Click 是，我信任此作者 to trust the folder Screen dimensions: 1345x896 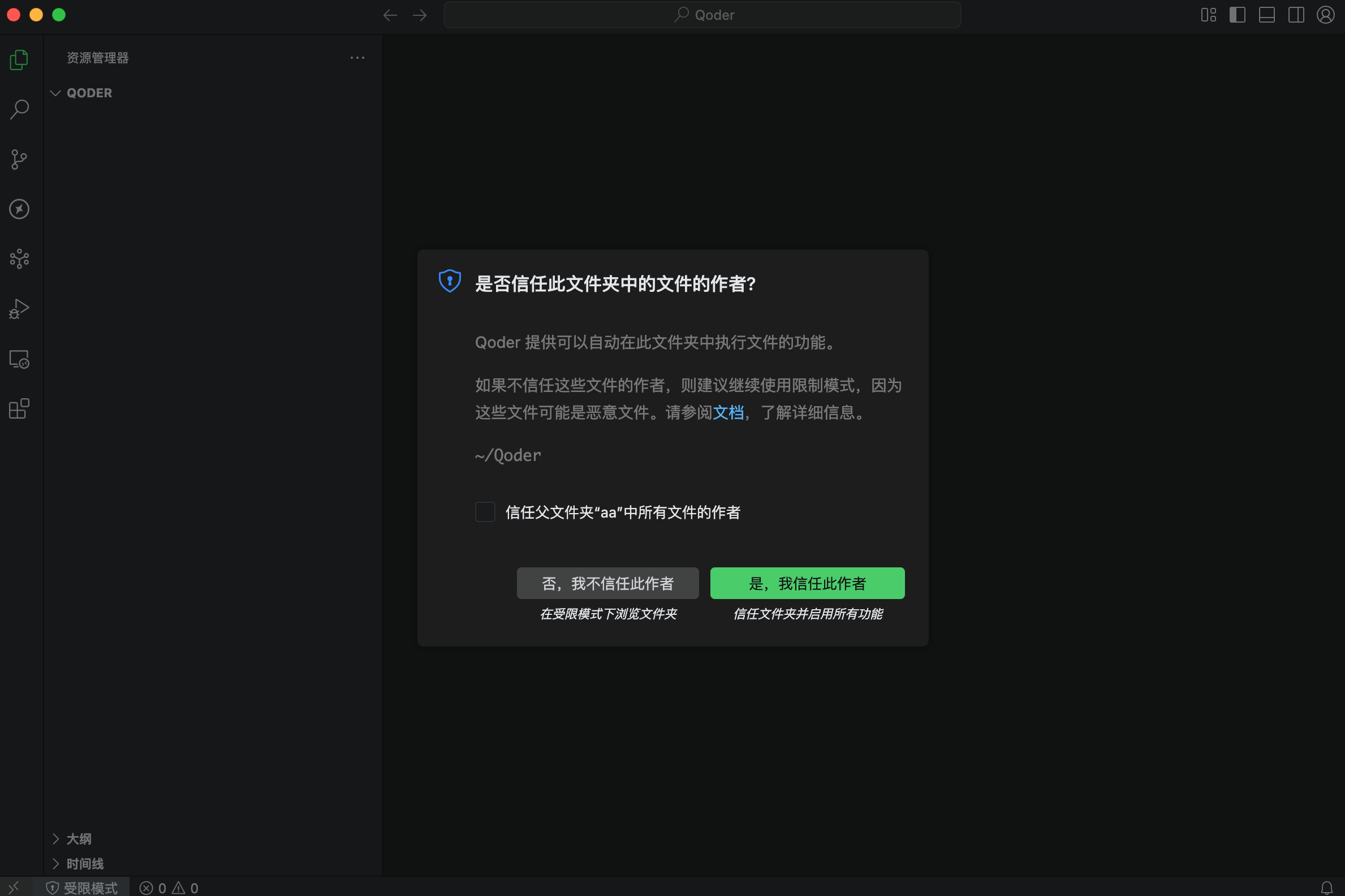tap(806, 583)
